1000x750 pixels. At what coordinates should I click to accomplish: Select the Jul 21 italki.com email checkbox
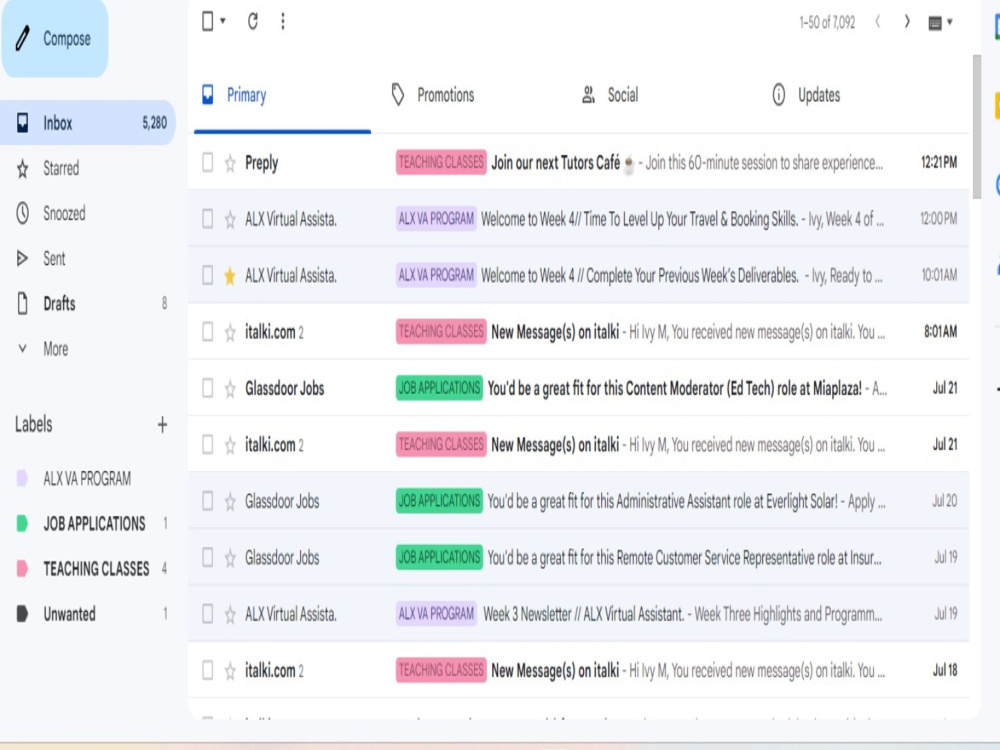click(208, 445)
